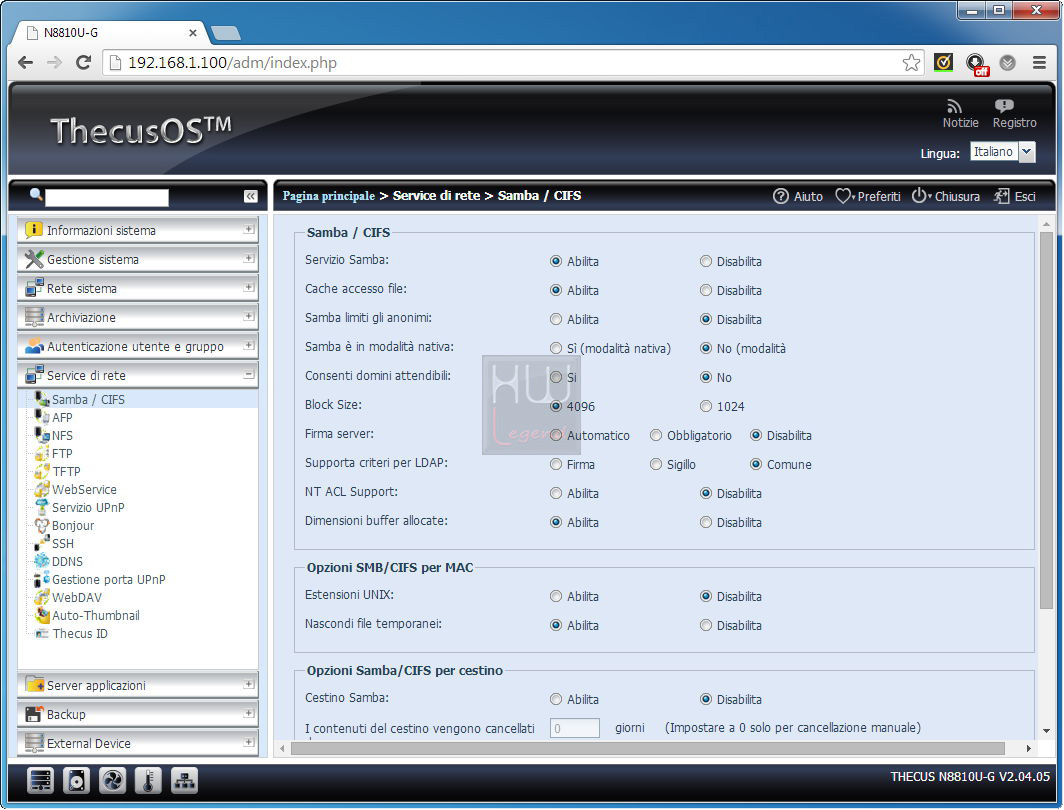Open TFTP service settings

click(65, 471)
